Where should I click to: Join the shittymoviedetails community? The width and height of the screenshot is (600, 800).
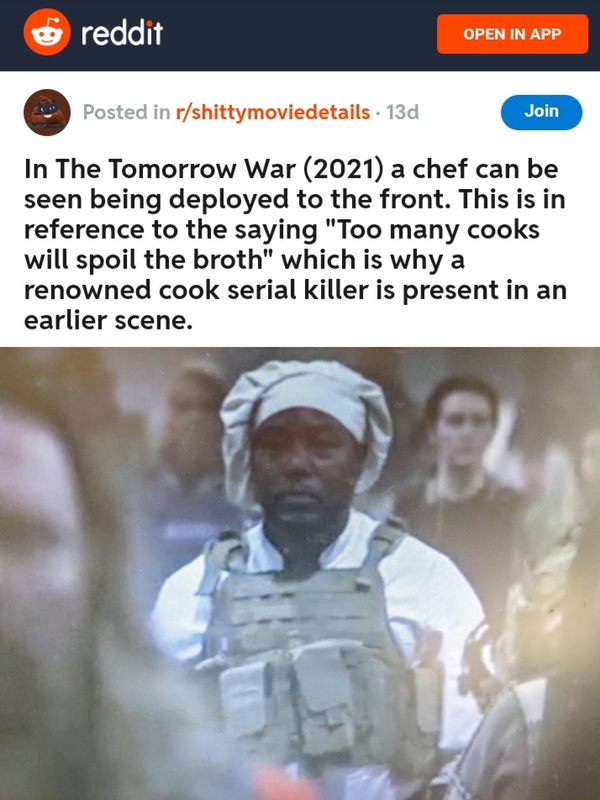(541, 112)
